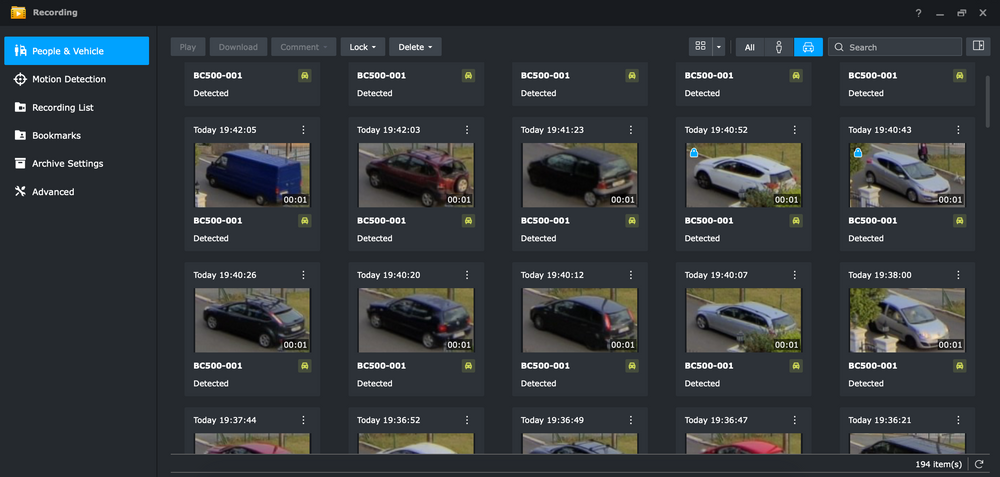Open options menu for 19:36:52 recording
1000x477 pixels.
467,420
